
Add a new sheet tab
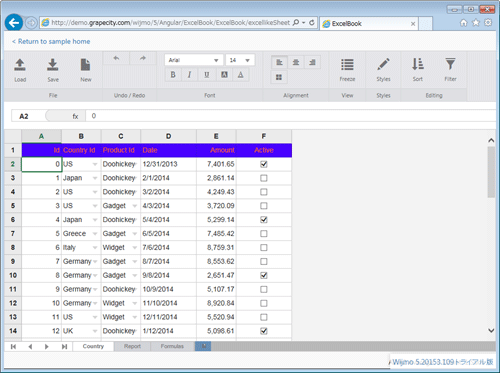203,346
